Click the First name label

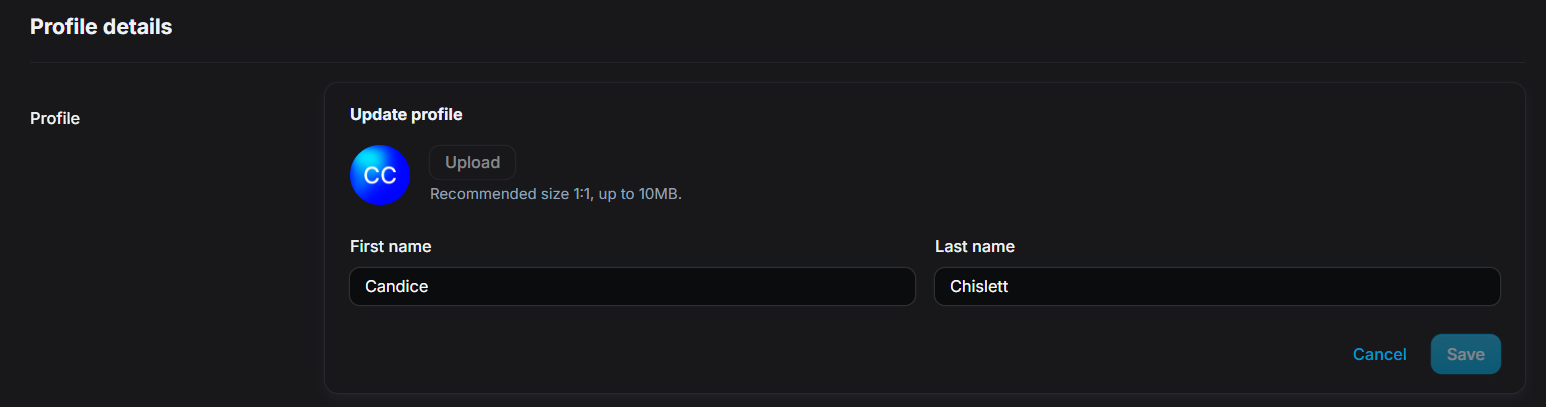point(390,246)
